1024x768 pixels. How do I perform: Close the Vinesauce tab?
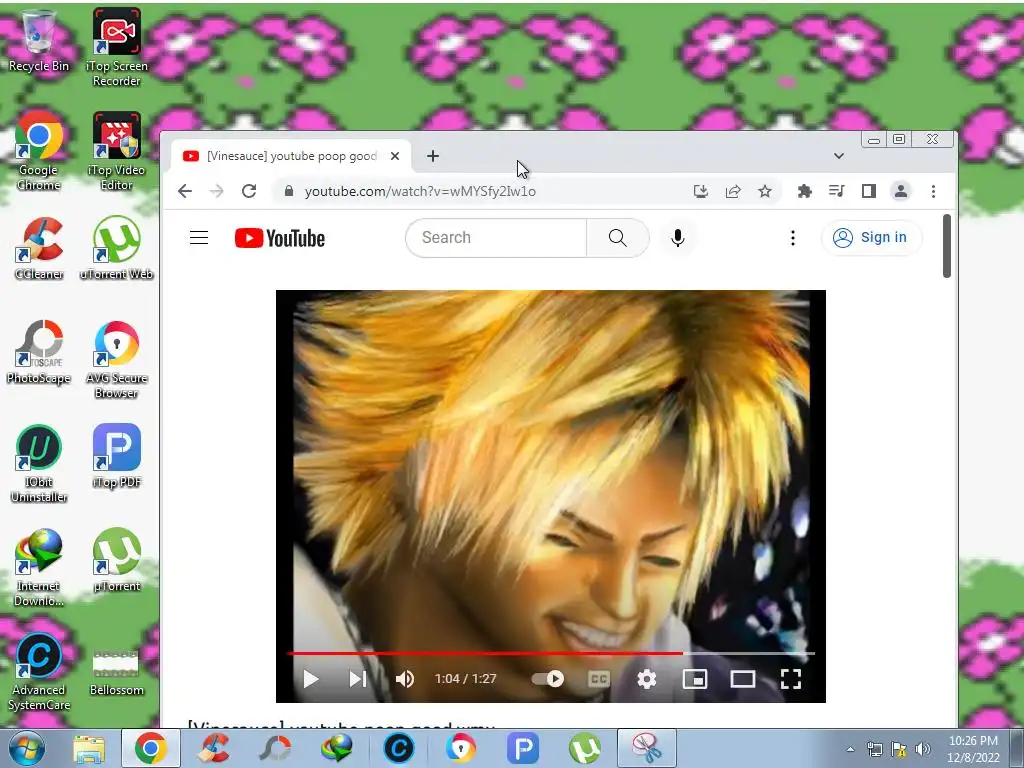[x=394, y=156]
